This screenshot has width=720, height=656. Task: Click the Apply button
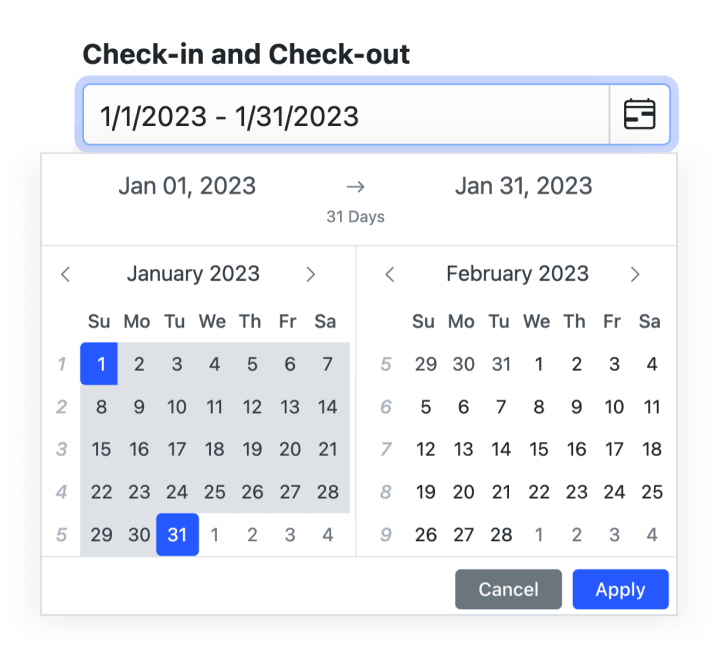tap(620, 589)
